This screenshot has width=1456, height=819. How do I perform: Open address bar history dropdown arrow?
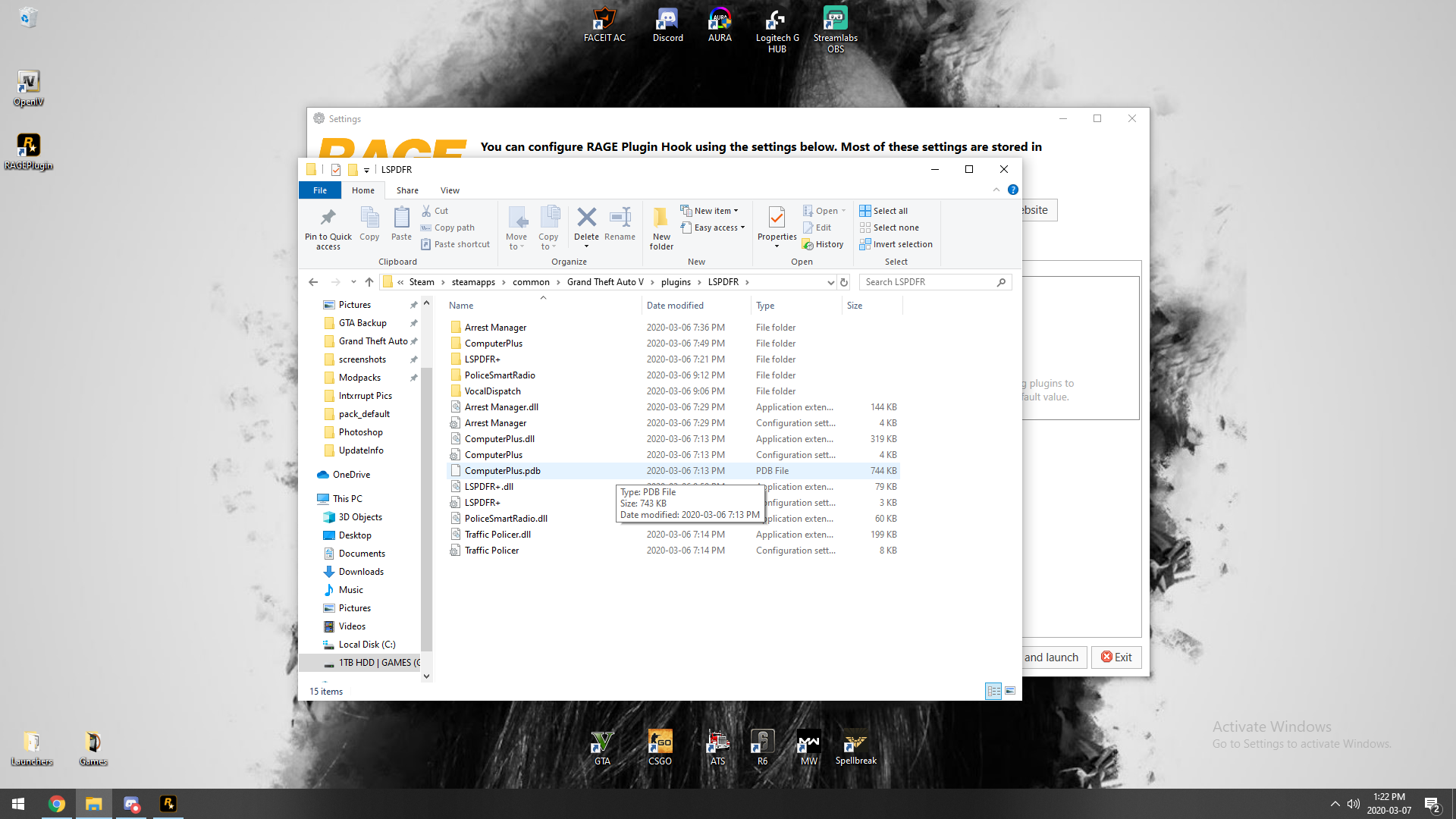(830, 282)
